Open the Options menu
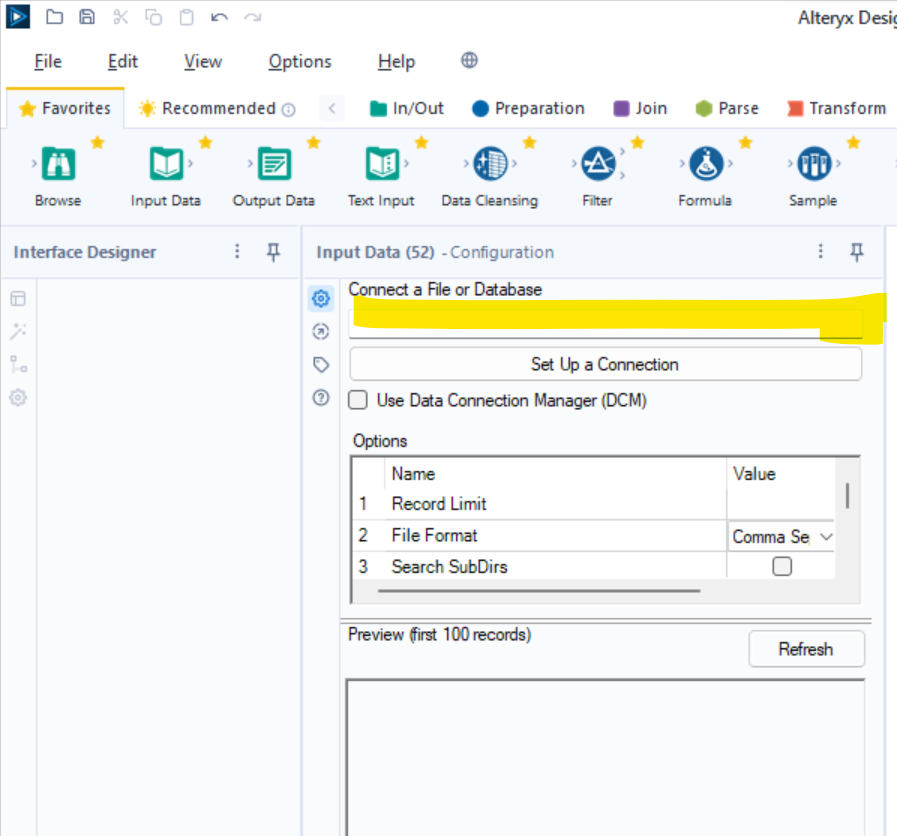 click(299, 62)
